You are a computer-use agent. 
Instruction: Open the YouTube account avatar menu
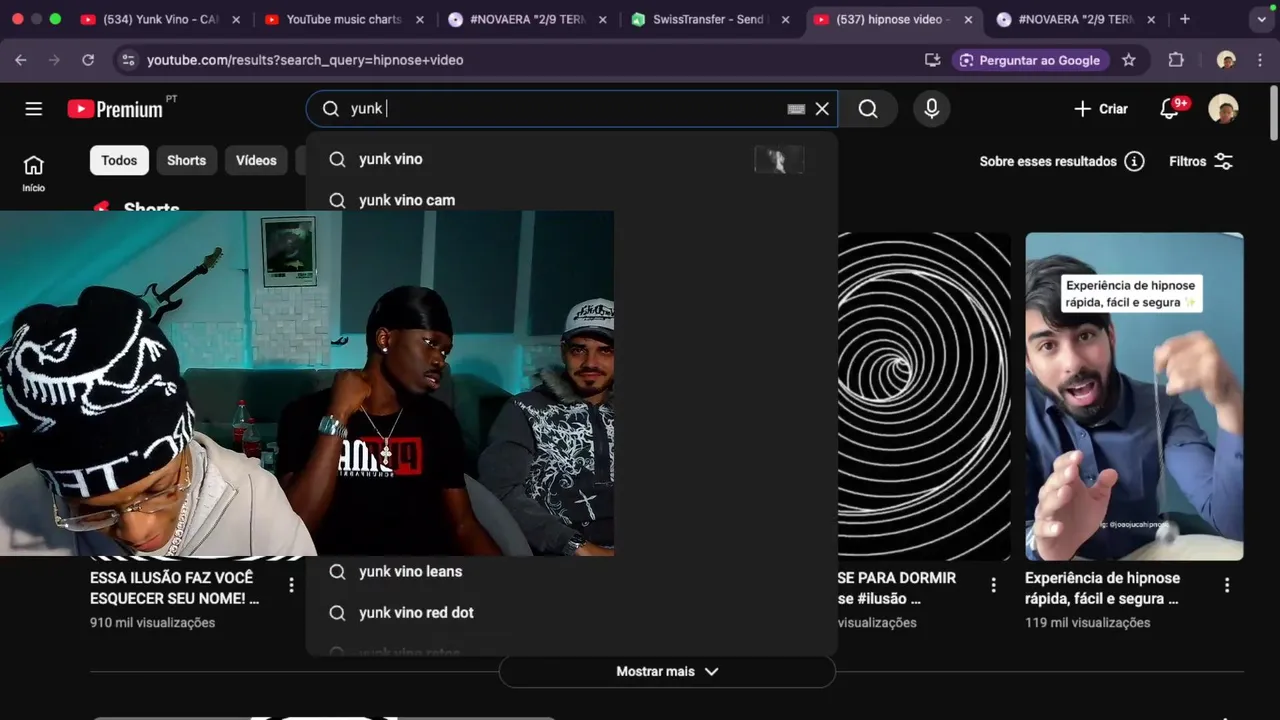point(1223,109)
